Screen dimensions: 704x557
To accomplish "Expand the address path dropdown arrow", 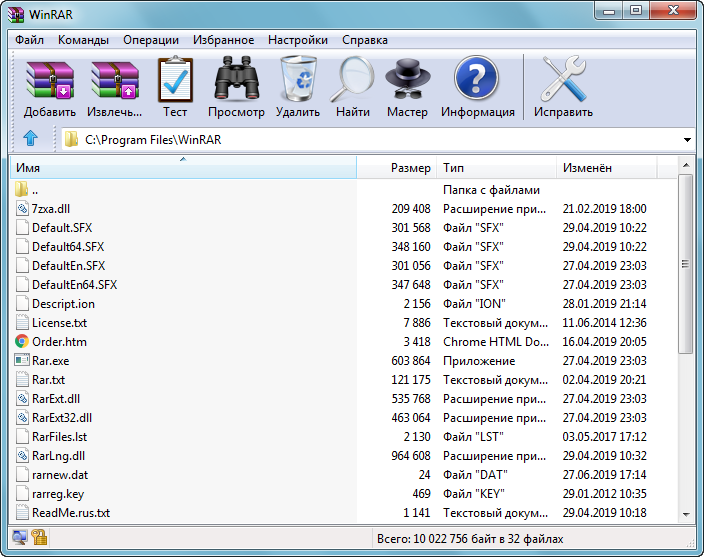I will click(687, 140).
